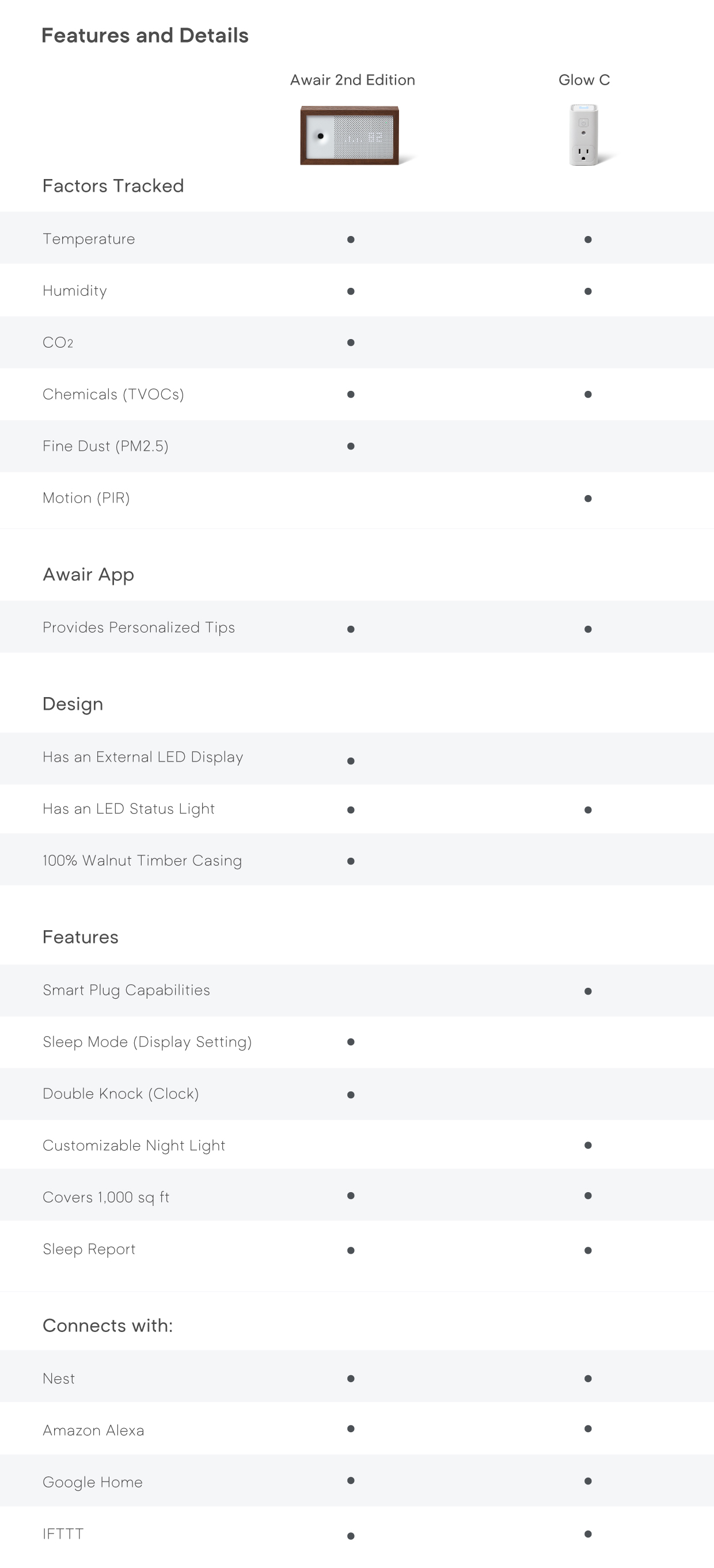Click the Amazon Alexa row label
Image resolution: width=714 pixels, height=1568 pixels.
tap(93, 1430)
